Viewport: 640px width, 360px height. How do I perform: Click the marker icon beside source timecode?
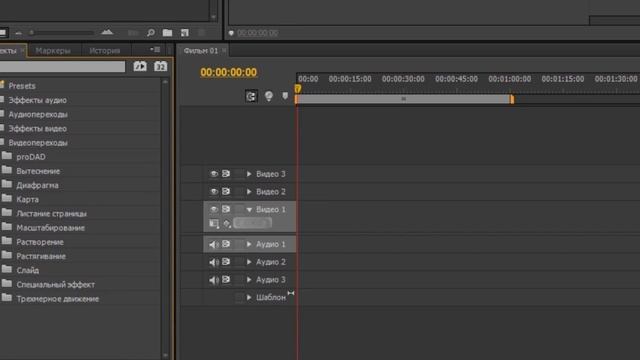(x=231, y=33)
